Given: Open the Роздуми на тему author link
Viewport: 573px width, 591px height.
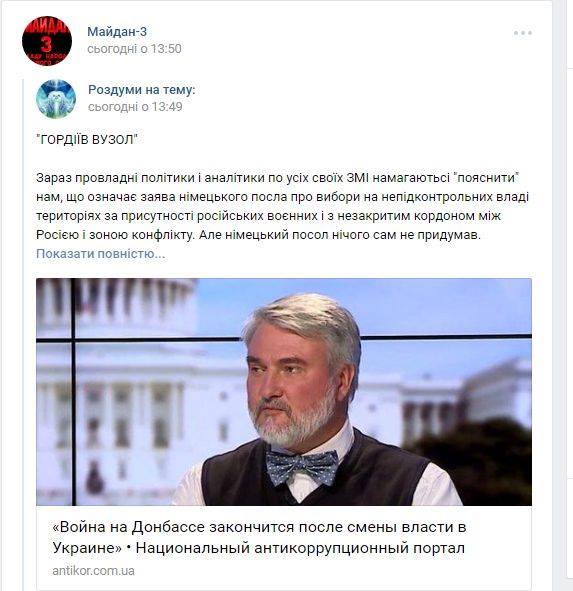Looking at the screenshot, I should 142,90.
